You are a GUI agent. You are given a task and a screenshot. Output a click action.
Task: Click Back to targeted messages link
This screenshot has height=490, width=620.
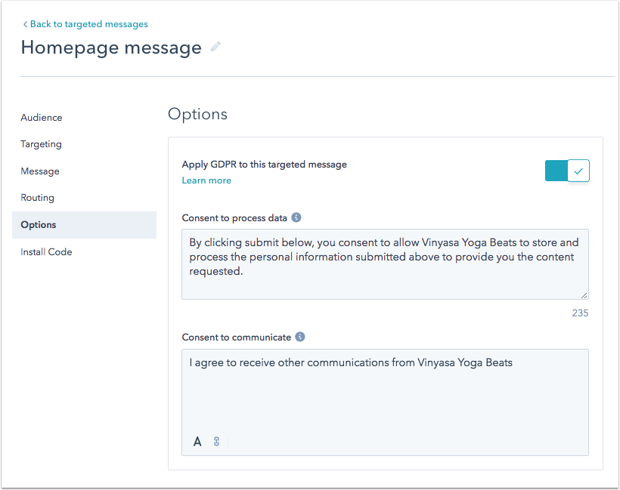[x=89, y=24]
